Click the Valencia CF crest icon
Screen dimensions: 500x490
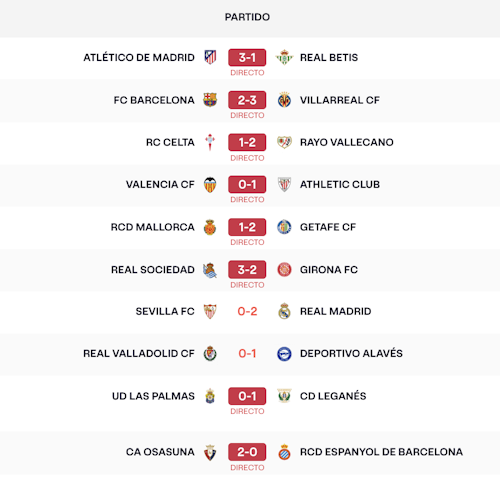pyautogui.click(x=210, y=184)
